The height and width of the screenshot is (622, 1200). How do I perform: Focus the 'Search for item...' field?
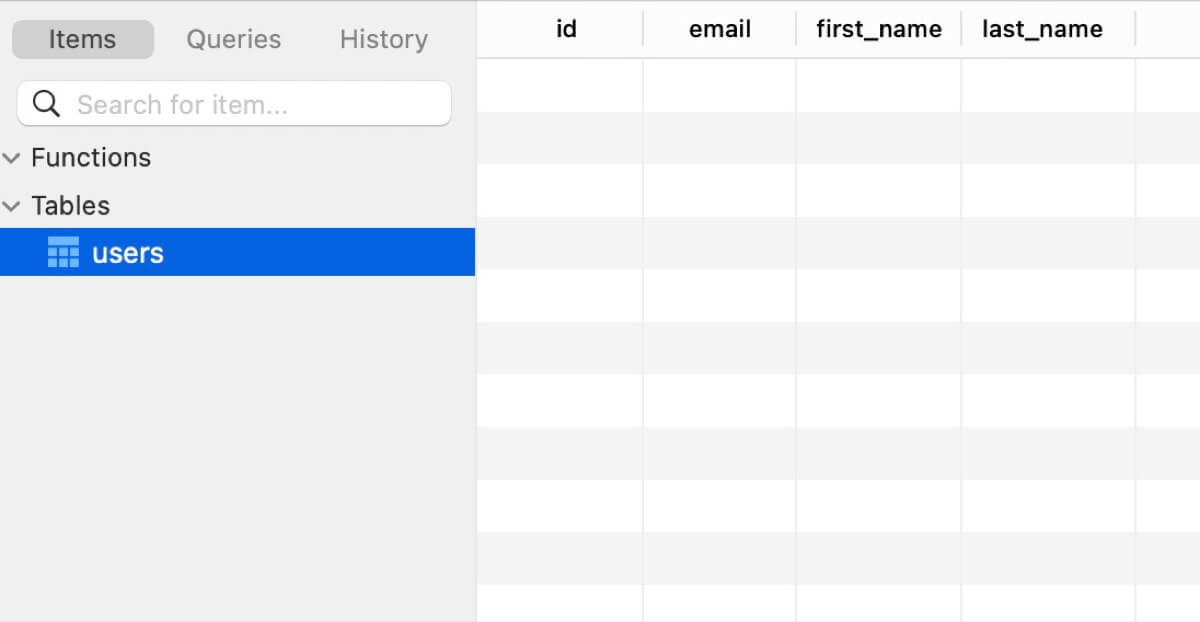tap(255, 105)
